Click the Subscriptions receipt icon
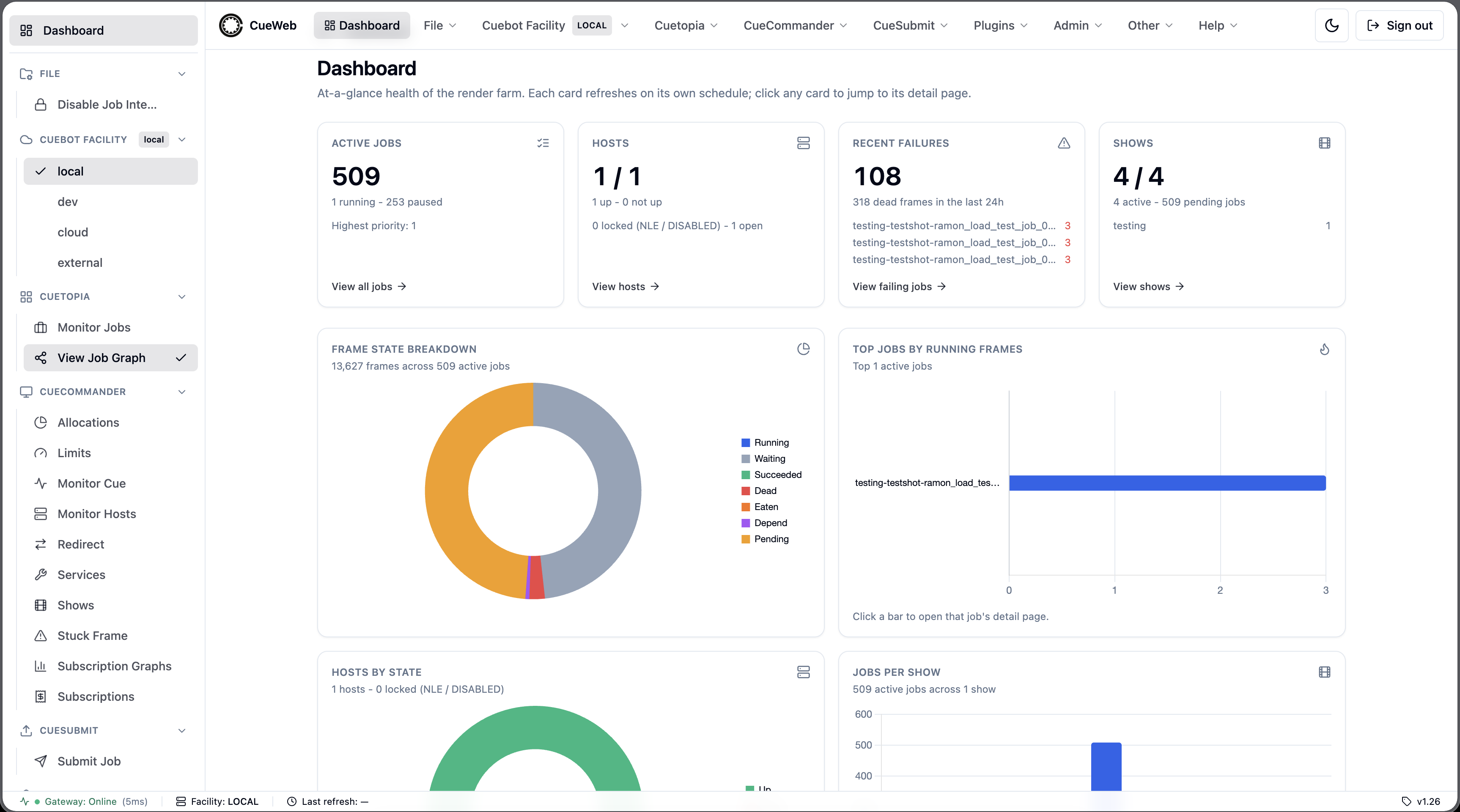 pos(41,697)
